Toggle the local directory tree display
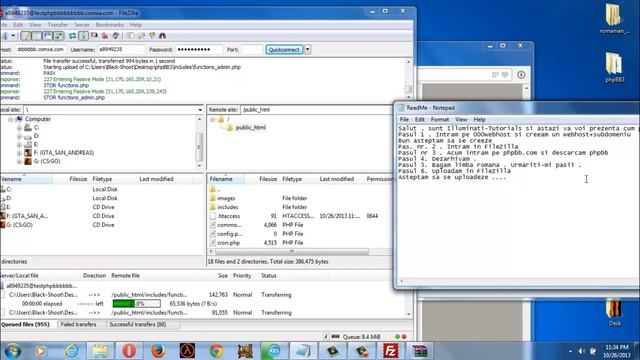 tap(37, 36)
